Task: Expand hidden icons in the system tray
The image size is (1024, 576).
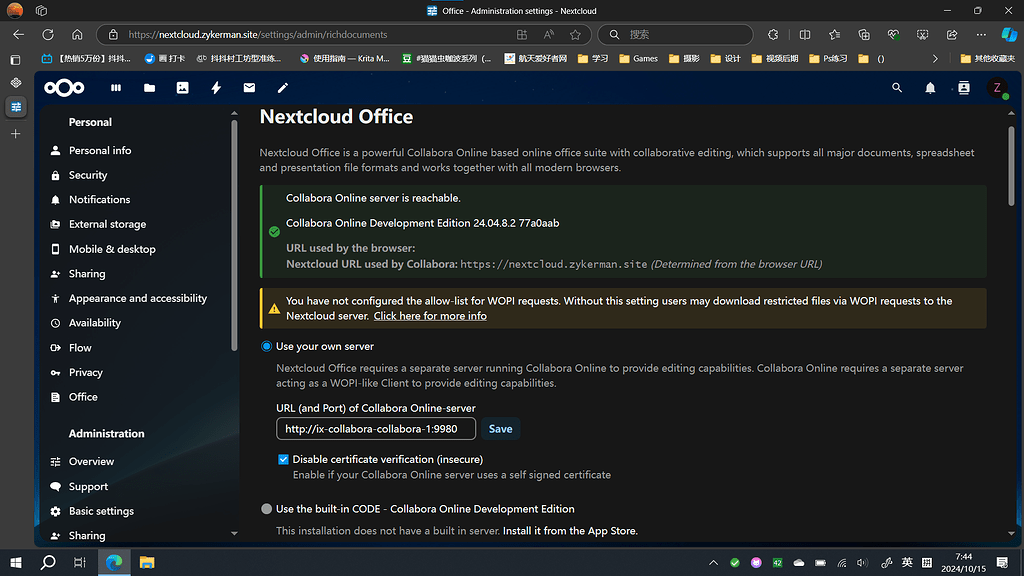Action: click(713, 562)
